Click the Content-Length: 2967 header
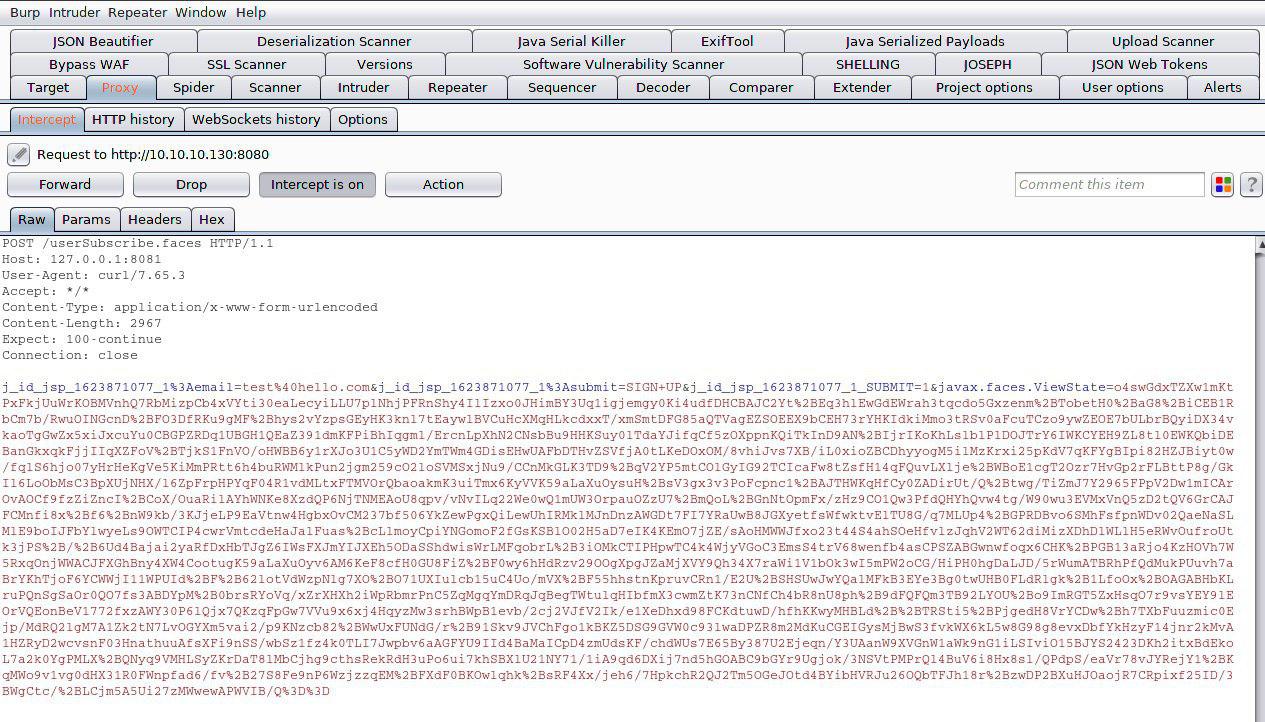 click(81, 323)
